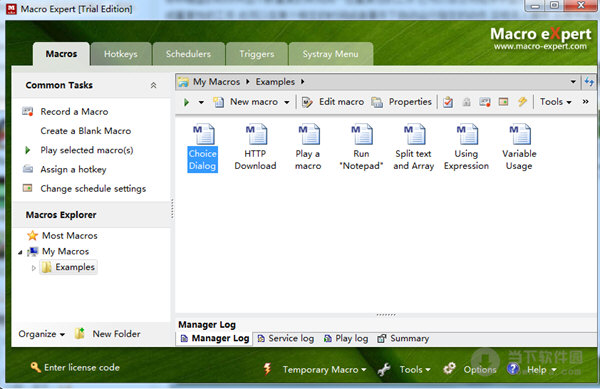The image size is (600, 389).
Task: Open the New macro dropdown arrow
Action: coord(287,102)
